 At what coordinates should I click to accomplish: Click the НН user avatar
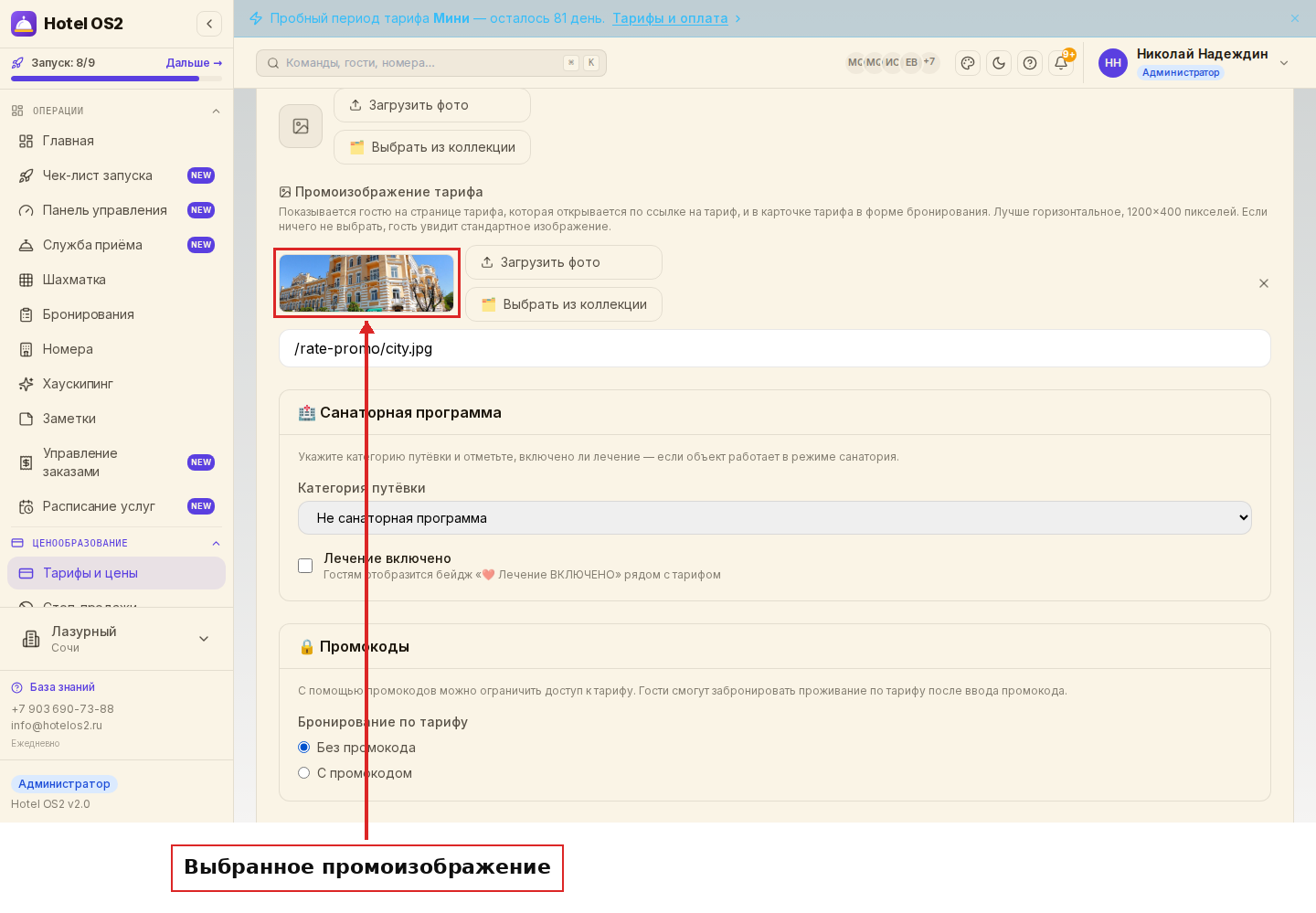(1113, 63)
